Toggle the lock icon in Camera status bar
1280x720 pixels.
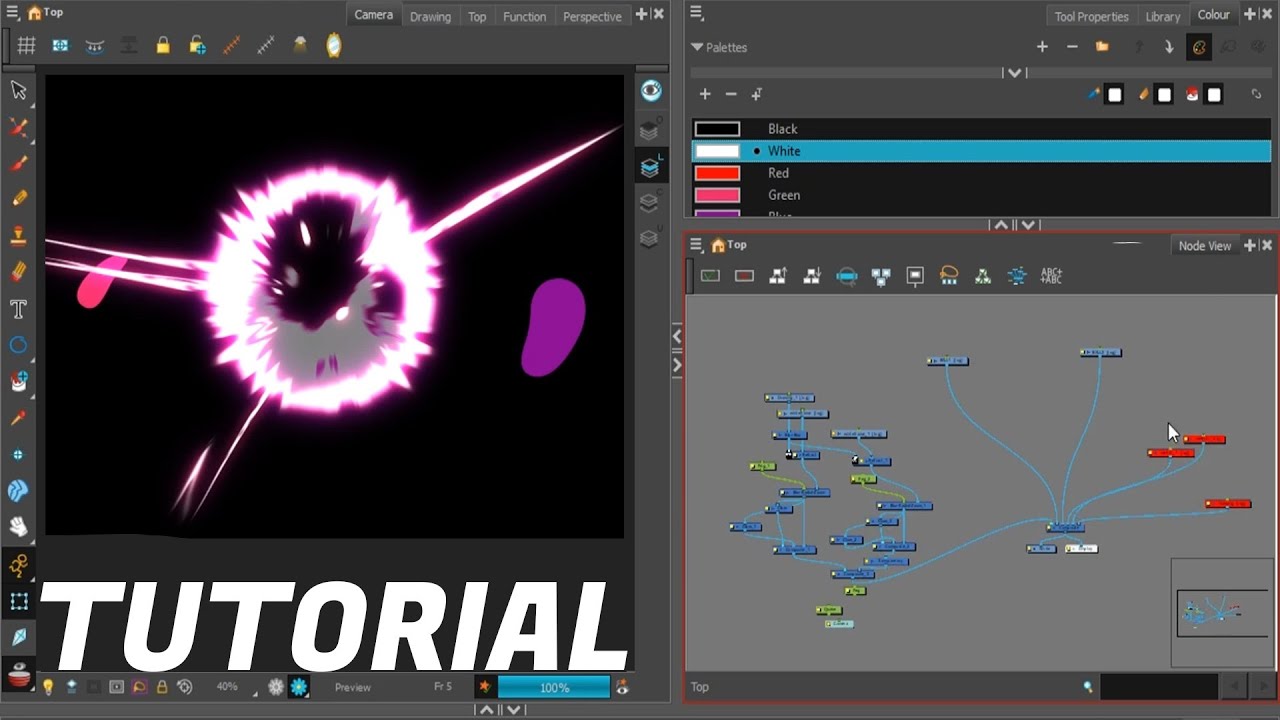click(162, 687)
